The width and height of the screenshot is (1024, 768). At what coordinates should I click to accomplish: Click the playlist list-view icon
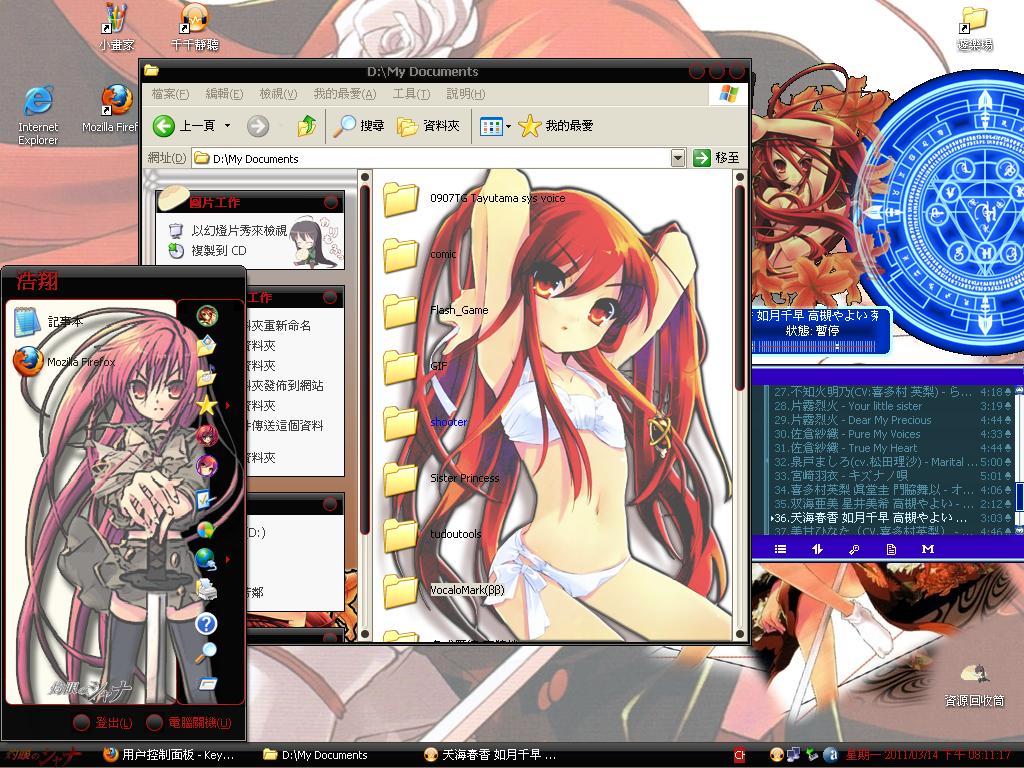(x=781, y=549)
